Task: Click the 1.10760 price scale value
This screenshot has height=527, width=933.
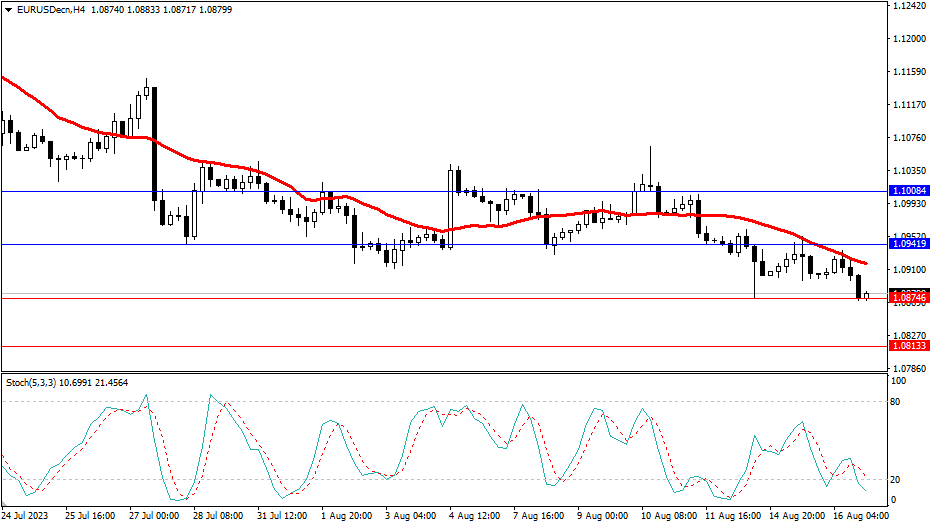Action: (x=908, y=138)
